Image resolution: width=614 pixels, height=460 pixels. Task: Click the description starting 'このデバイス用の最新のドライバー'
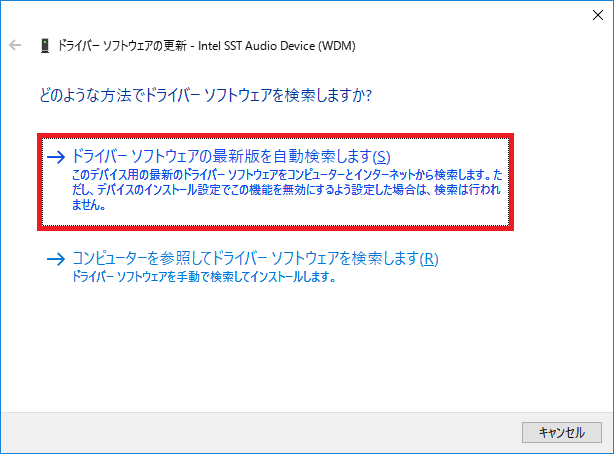click(x=287, y=190)
